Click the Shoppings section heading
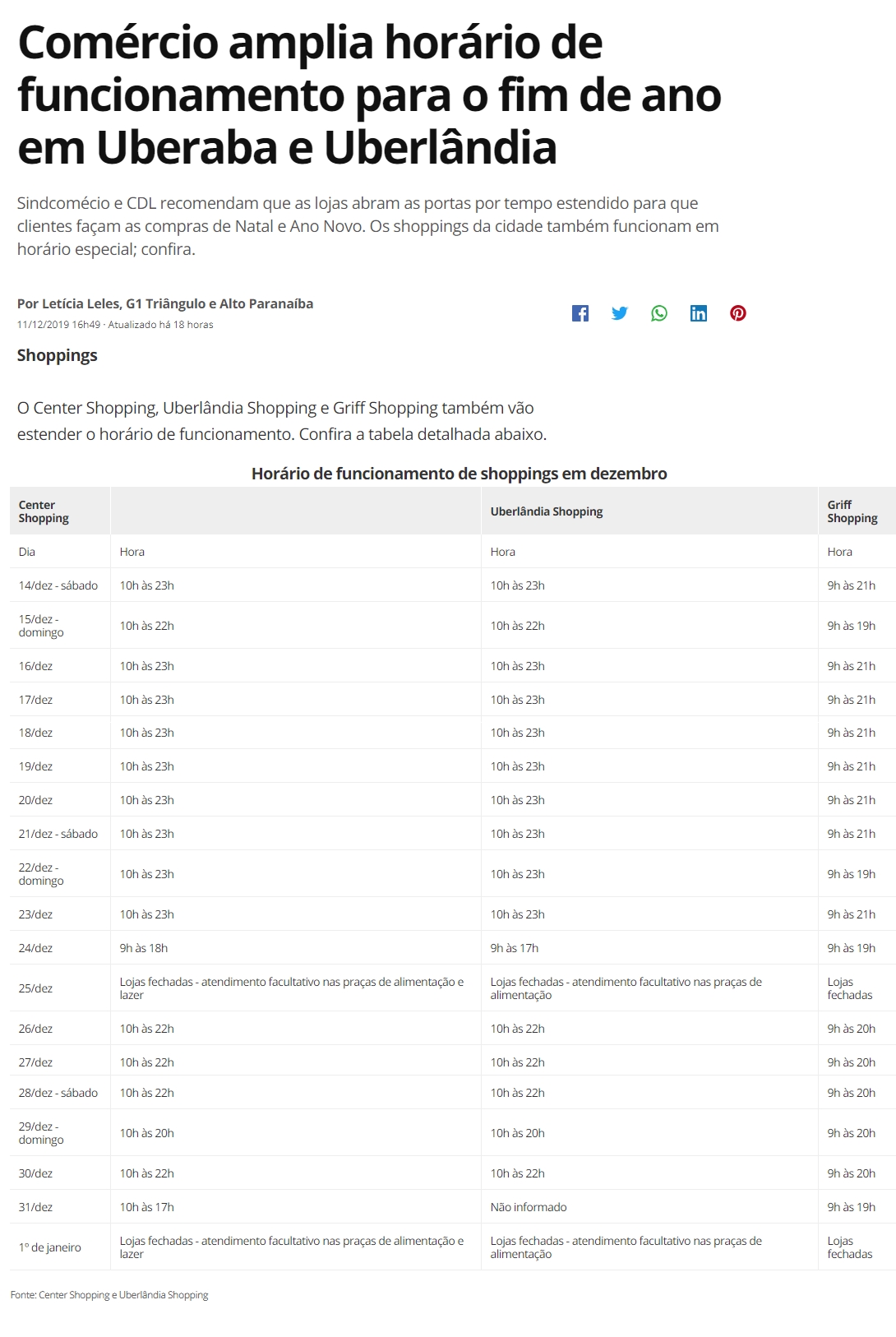896x1337 pixels. click(58, 355)
